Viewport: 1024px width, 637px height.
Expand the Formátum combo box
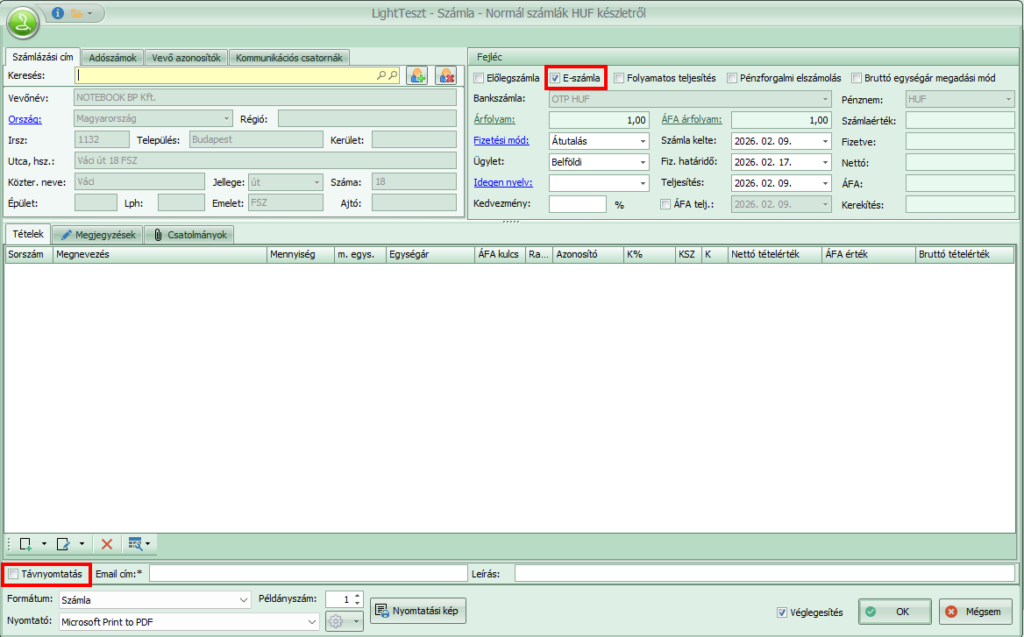coord(243,600)
